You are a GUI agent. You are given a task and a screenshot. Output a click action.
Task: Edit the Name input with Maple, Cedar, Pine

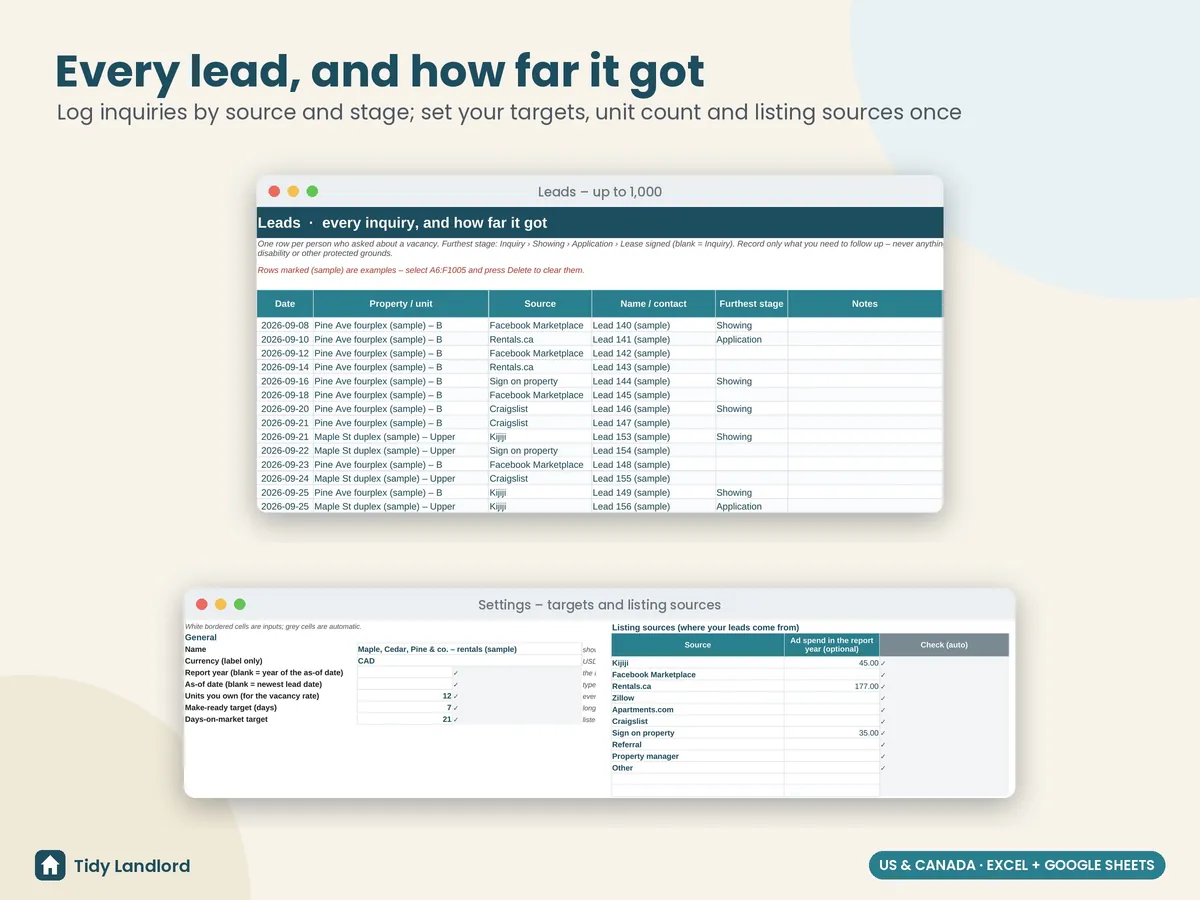click(469, 649)
